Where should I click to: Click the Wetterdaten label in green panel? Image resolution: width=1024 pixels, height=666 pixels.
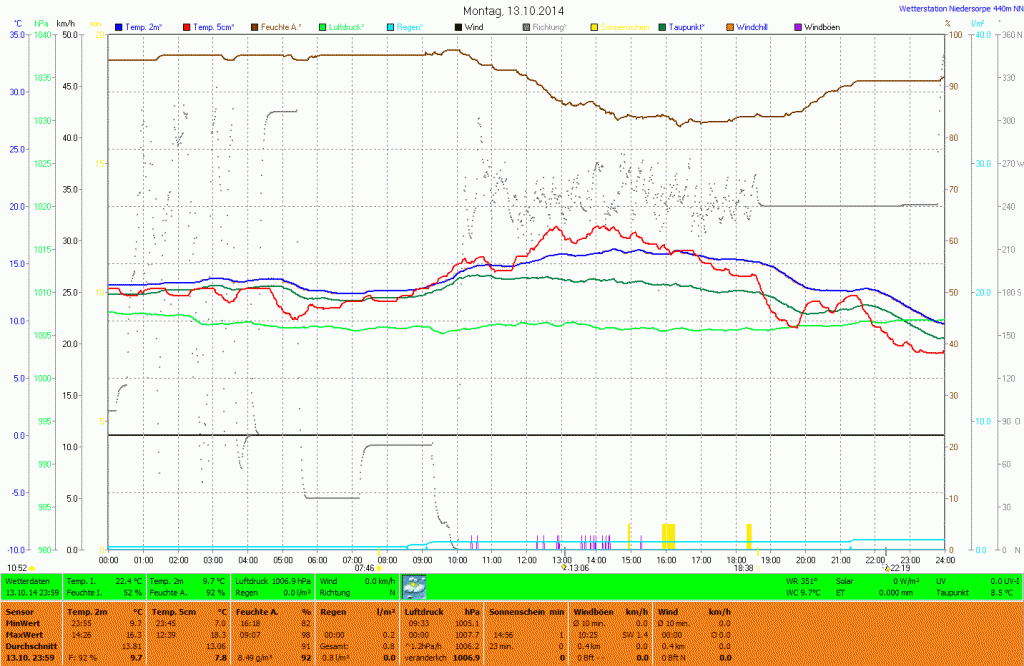pos(27,580)
